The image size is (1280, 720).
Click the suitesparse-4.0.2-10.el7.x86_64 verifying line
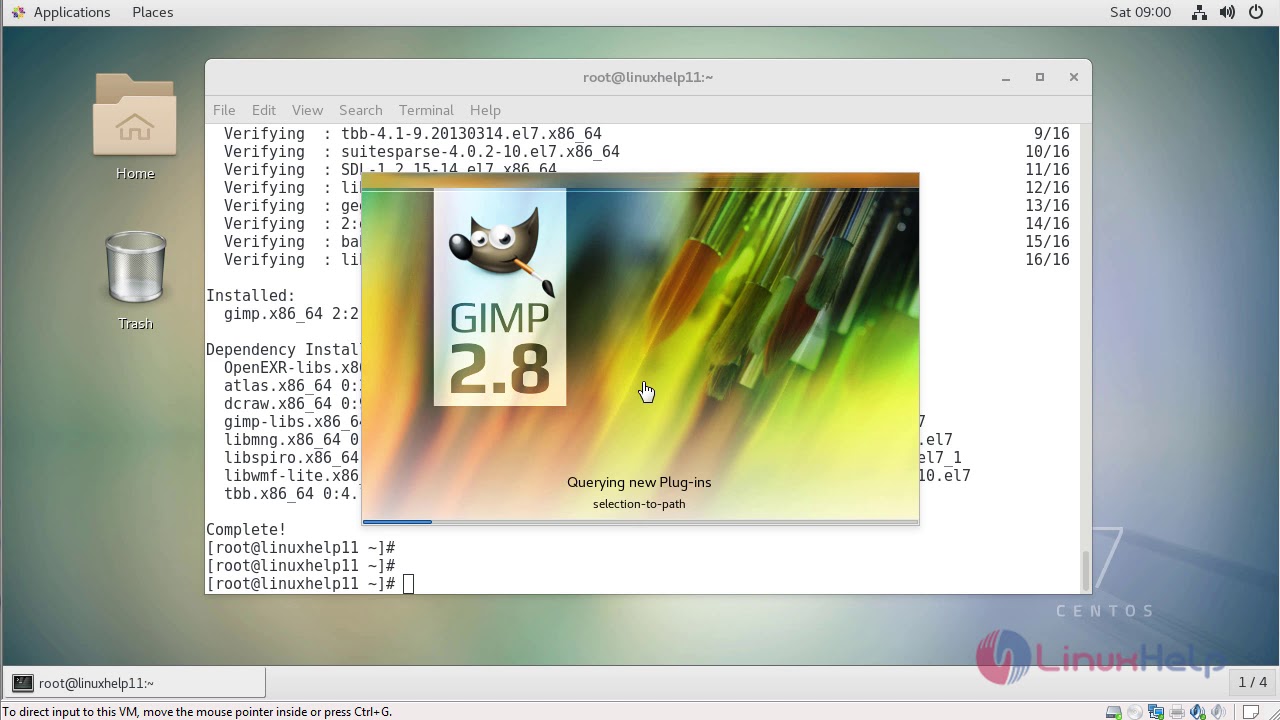point(422,152)
